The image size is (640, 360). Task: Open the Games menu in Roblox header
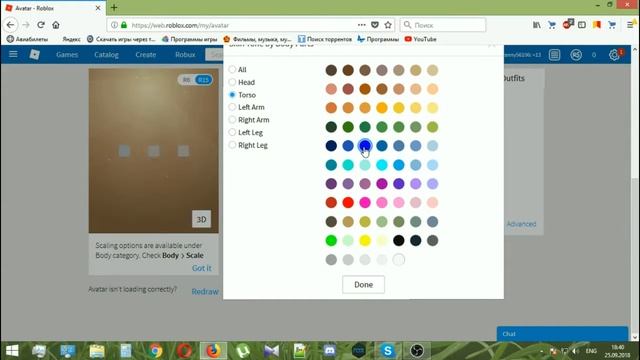point(67,54)
